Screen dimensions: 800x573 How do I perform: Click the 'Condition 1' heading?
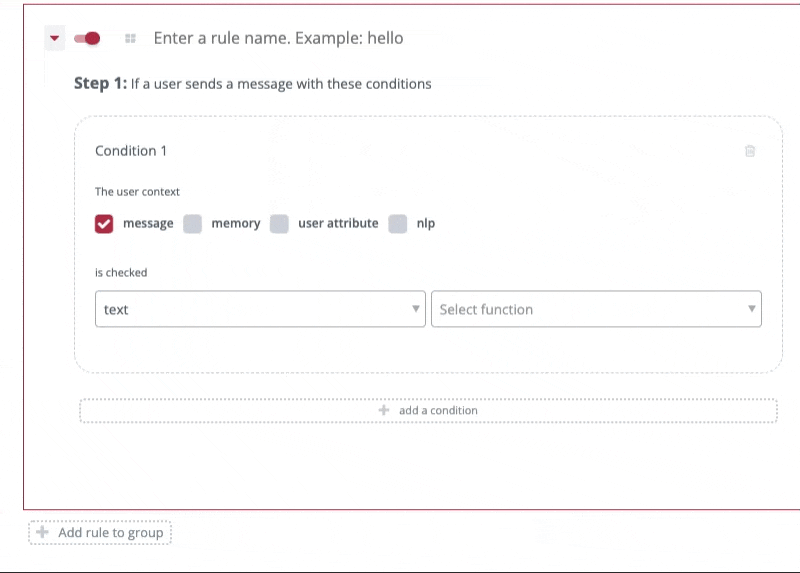pyautogui.click(x=131, y=151)
